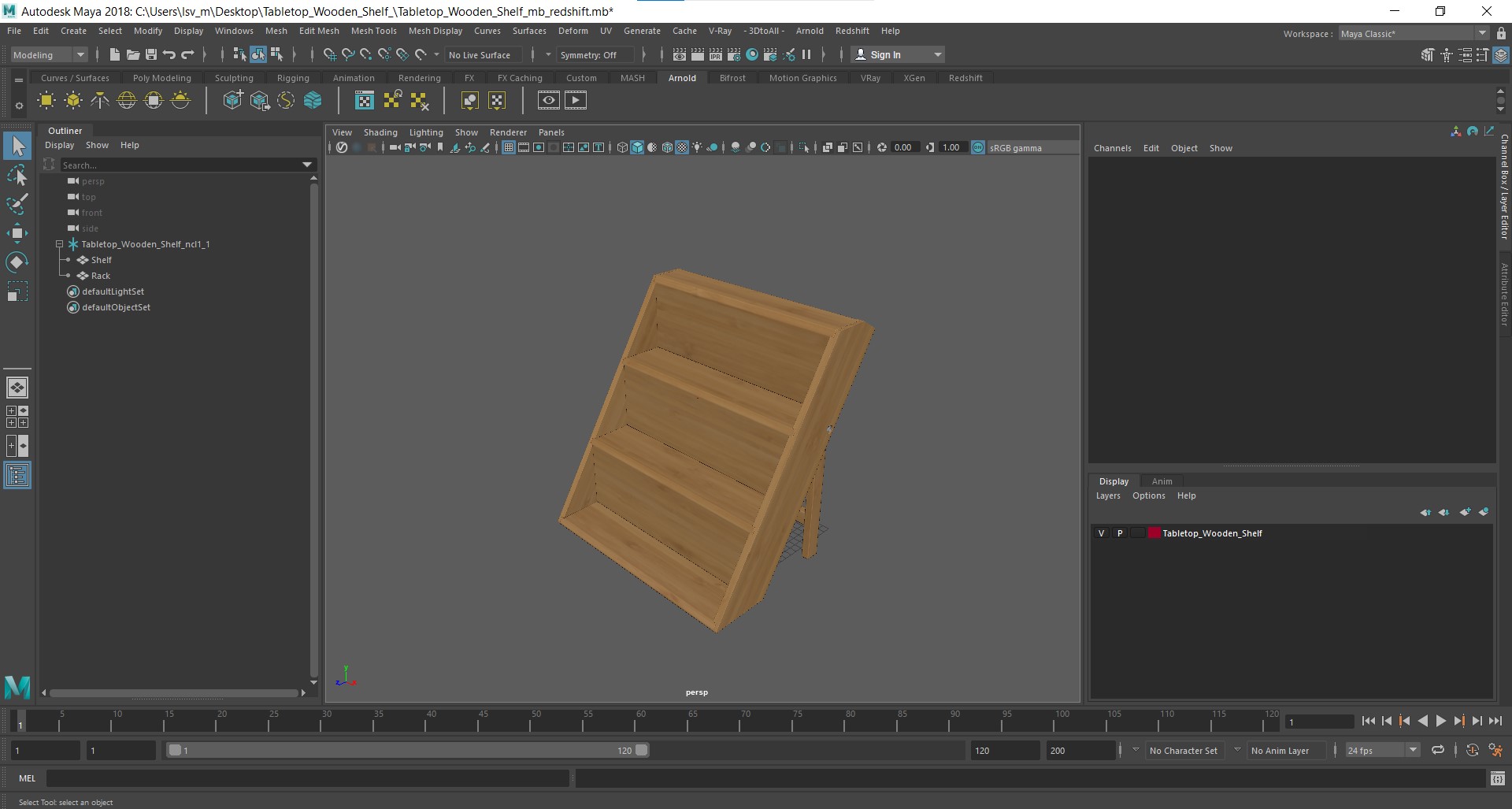Switch to Anim tab in Layer Editor
1512x809 pixels.
pos(1162,481)
